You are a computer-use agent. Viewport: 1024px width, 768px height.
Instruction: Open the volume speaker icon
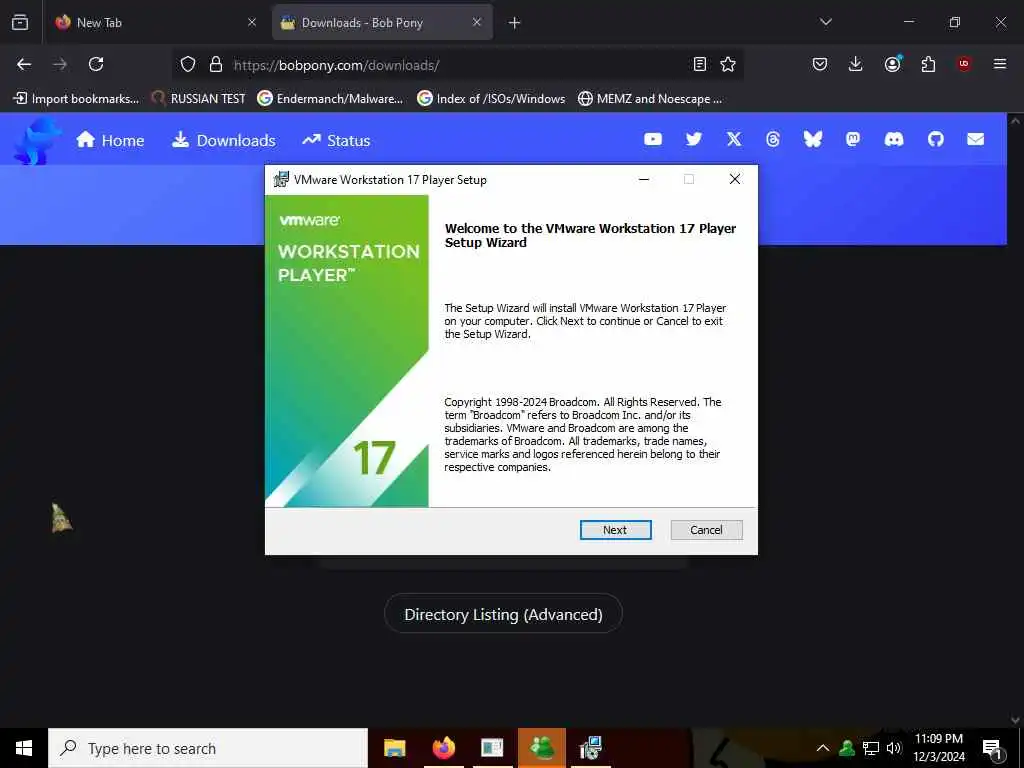coord(894,748)
